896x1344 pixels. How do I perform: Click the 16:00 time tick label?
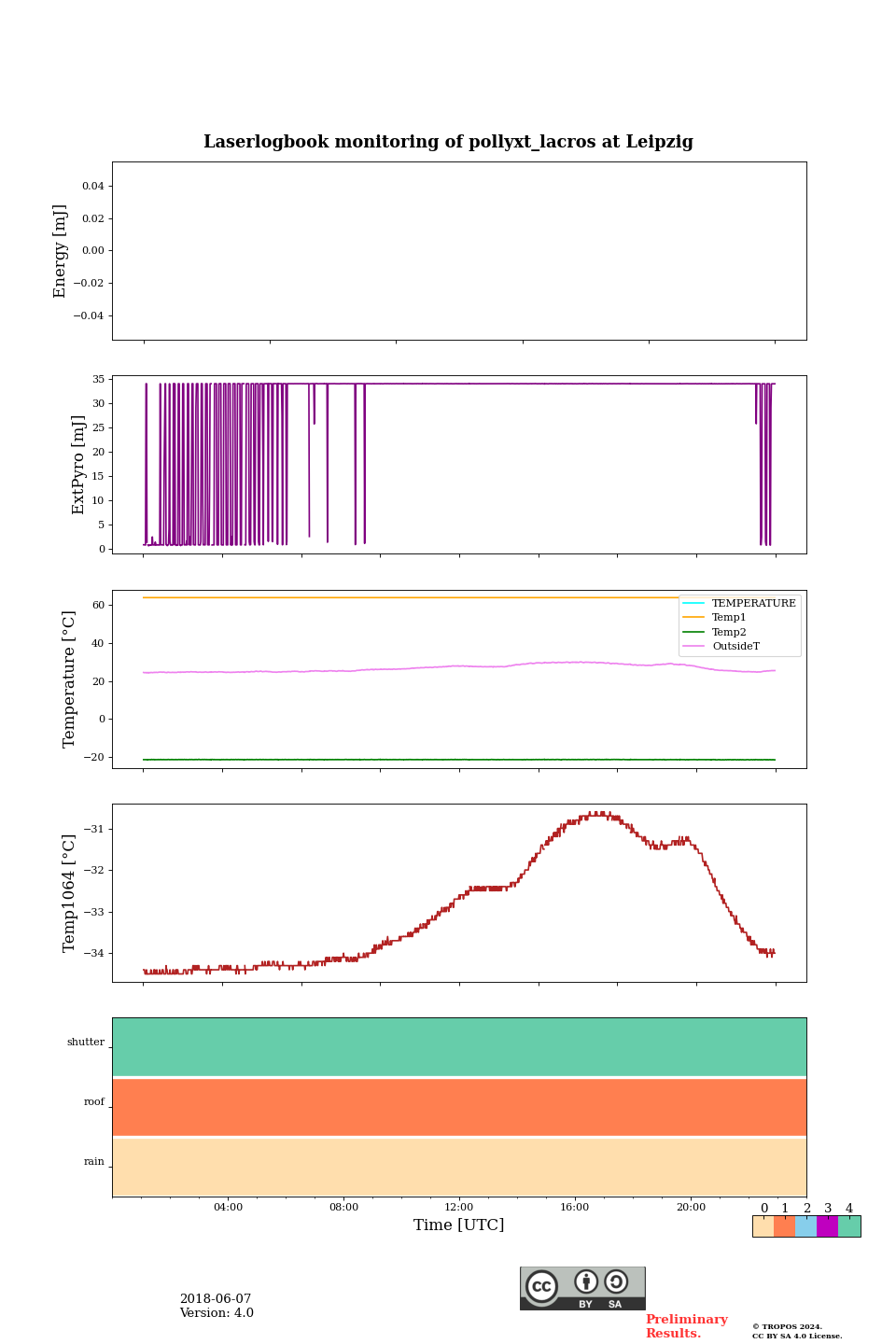point(575,1207)
